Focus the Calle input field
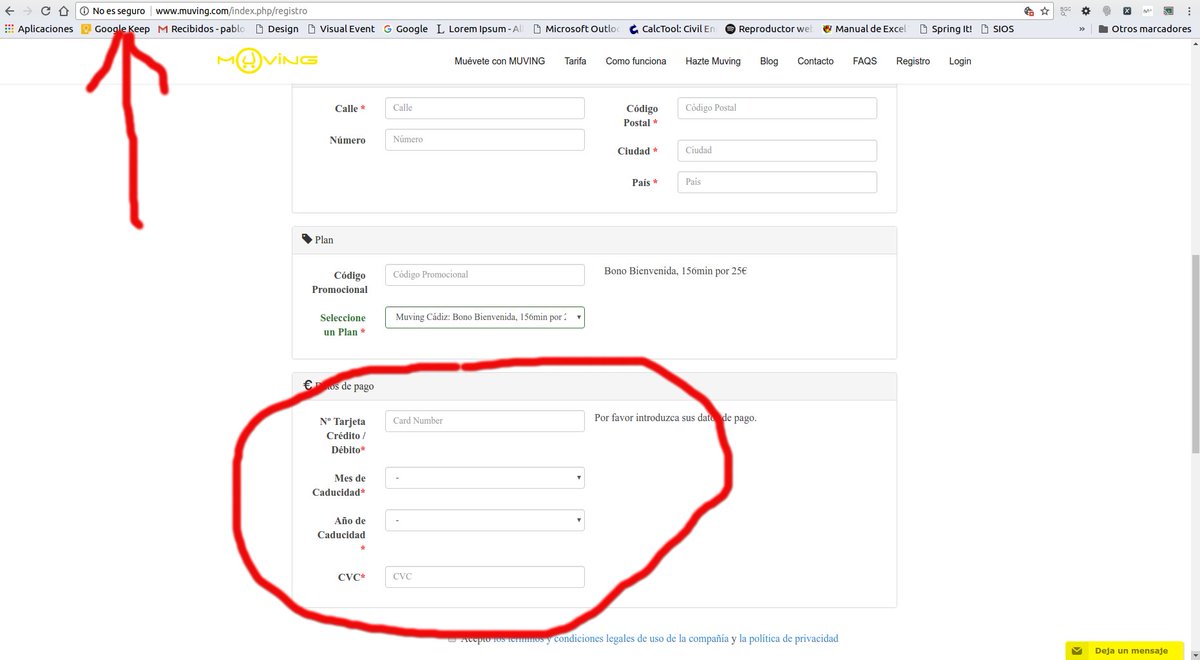Viewport: 1200px width, 660px height. point(485,108)
